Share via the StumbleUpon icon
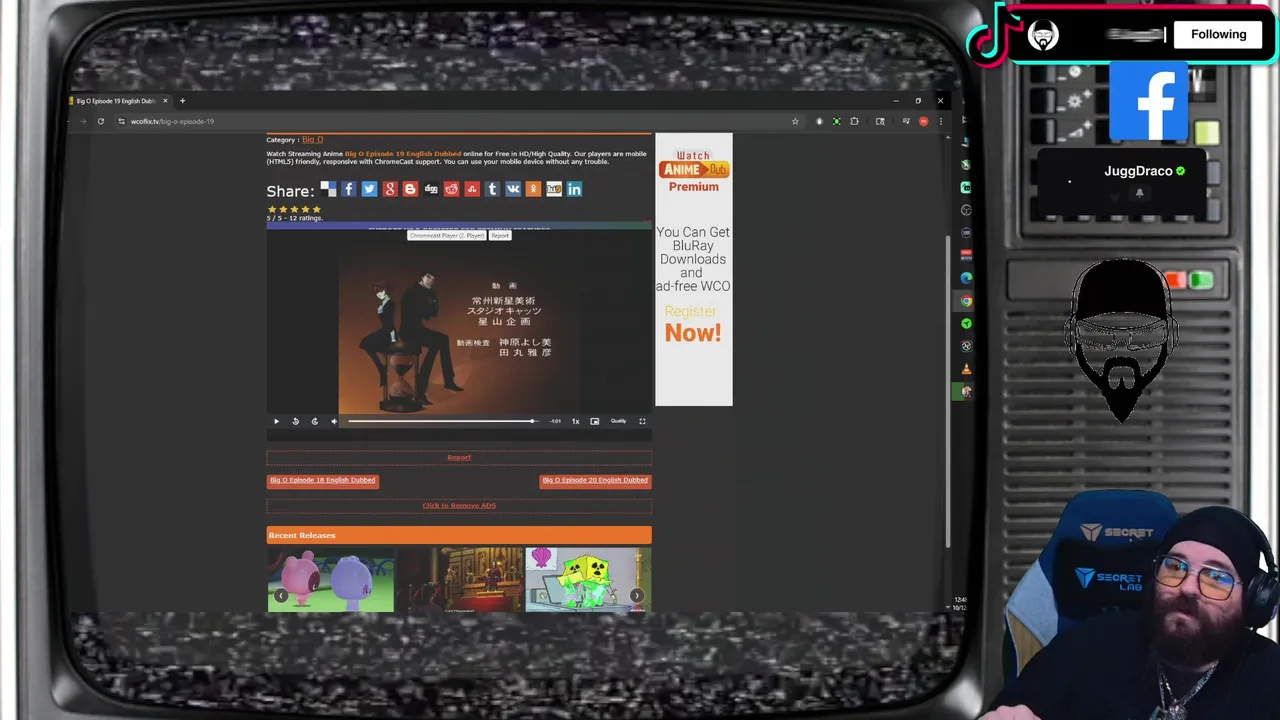The image size is (1280, 720). tap(472, 189)
